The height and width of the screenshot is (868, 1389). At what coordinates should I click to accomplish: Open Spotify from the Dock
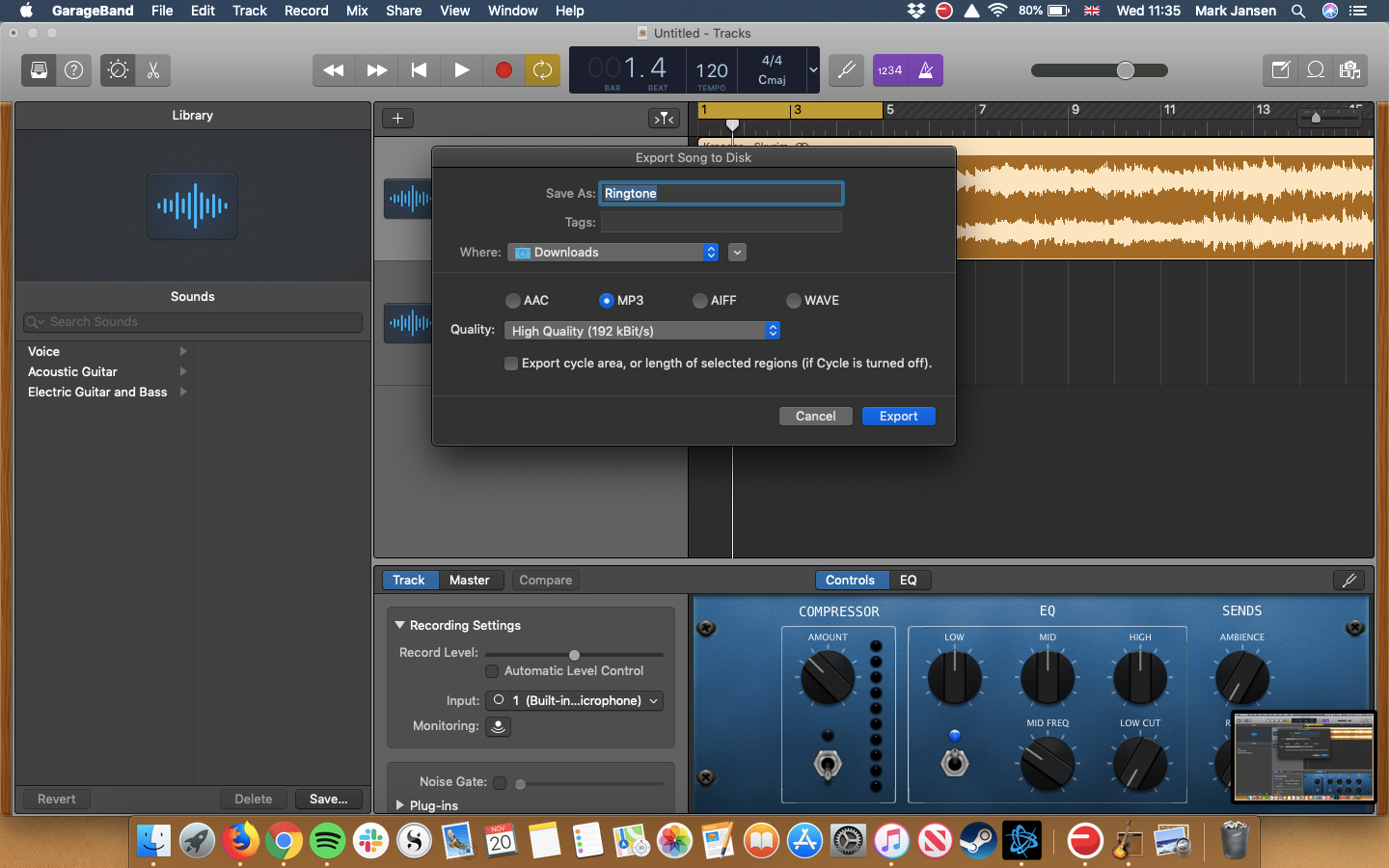click(x=328, y=841)
